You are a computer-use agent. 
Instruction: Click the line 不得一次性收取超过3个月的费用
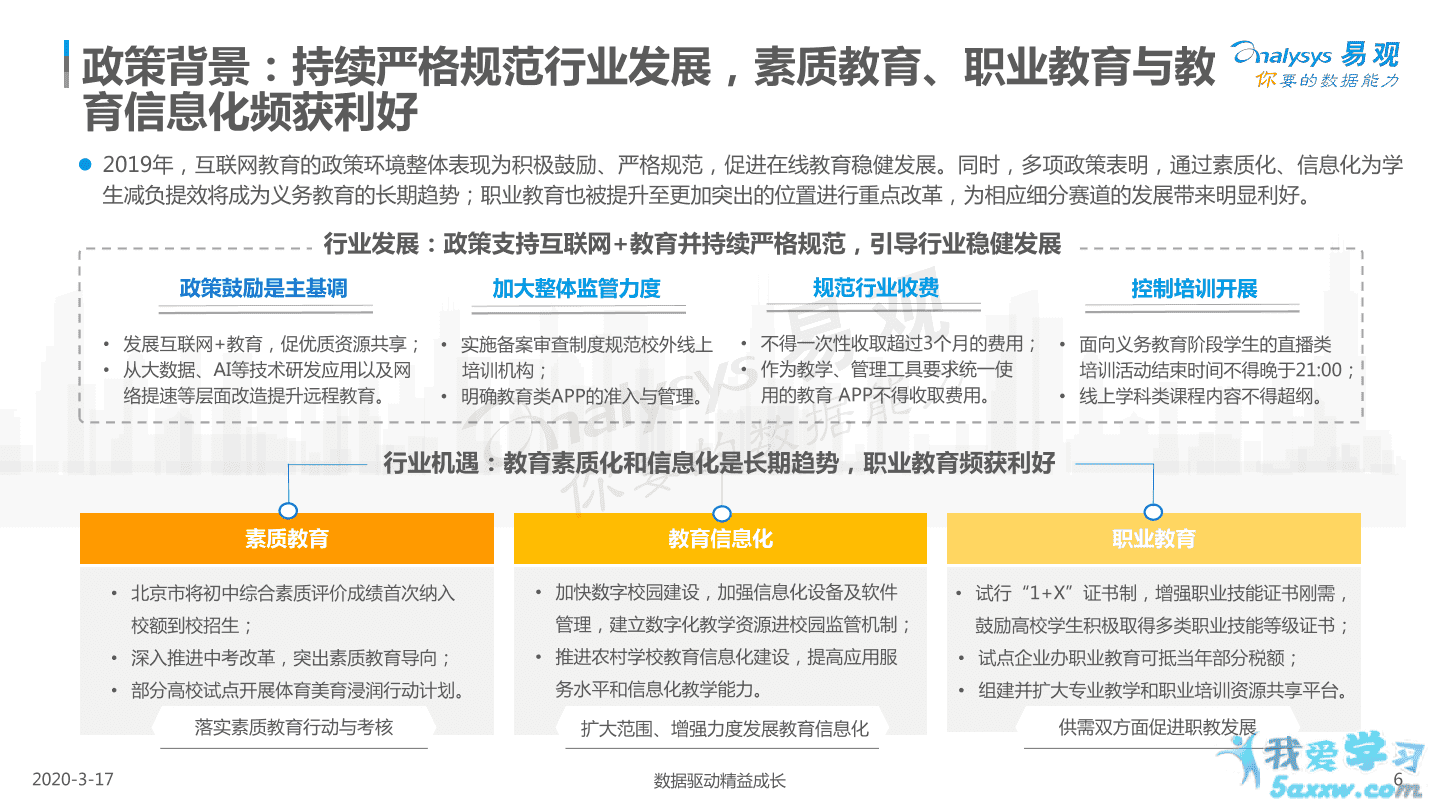[899, 344]
